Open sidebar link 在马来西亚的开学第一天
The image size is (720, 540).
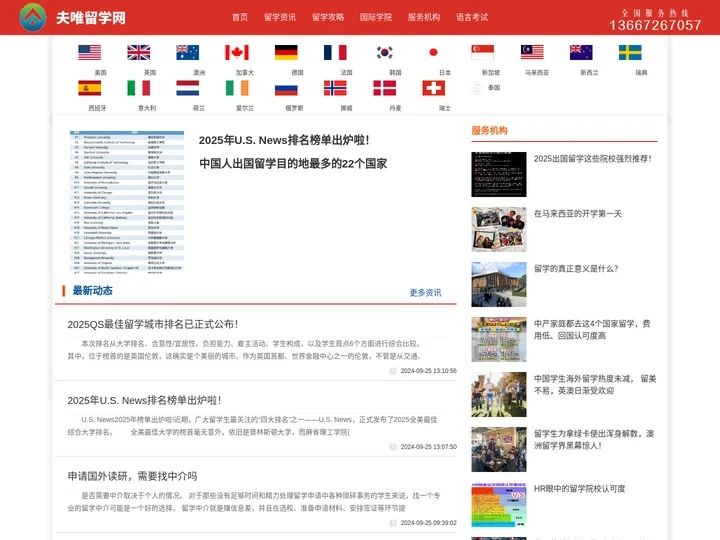tap(578, 214)
